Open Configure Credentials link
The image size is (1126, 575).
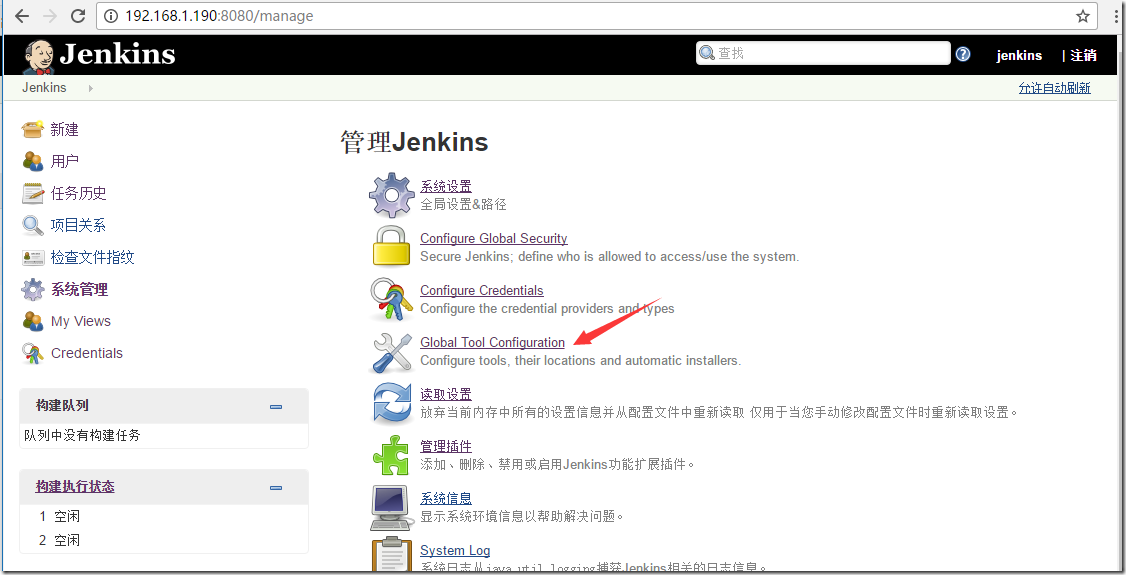482,290
